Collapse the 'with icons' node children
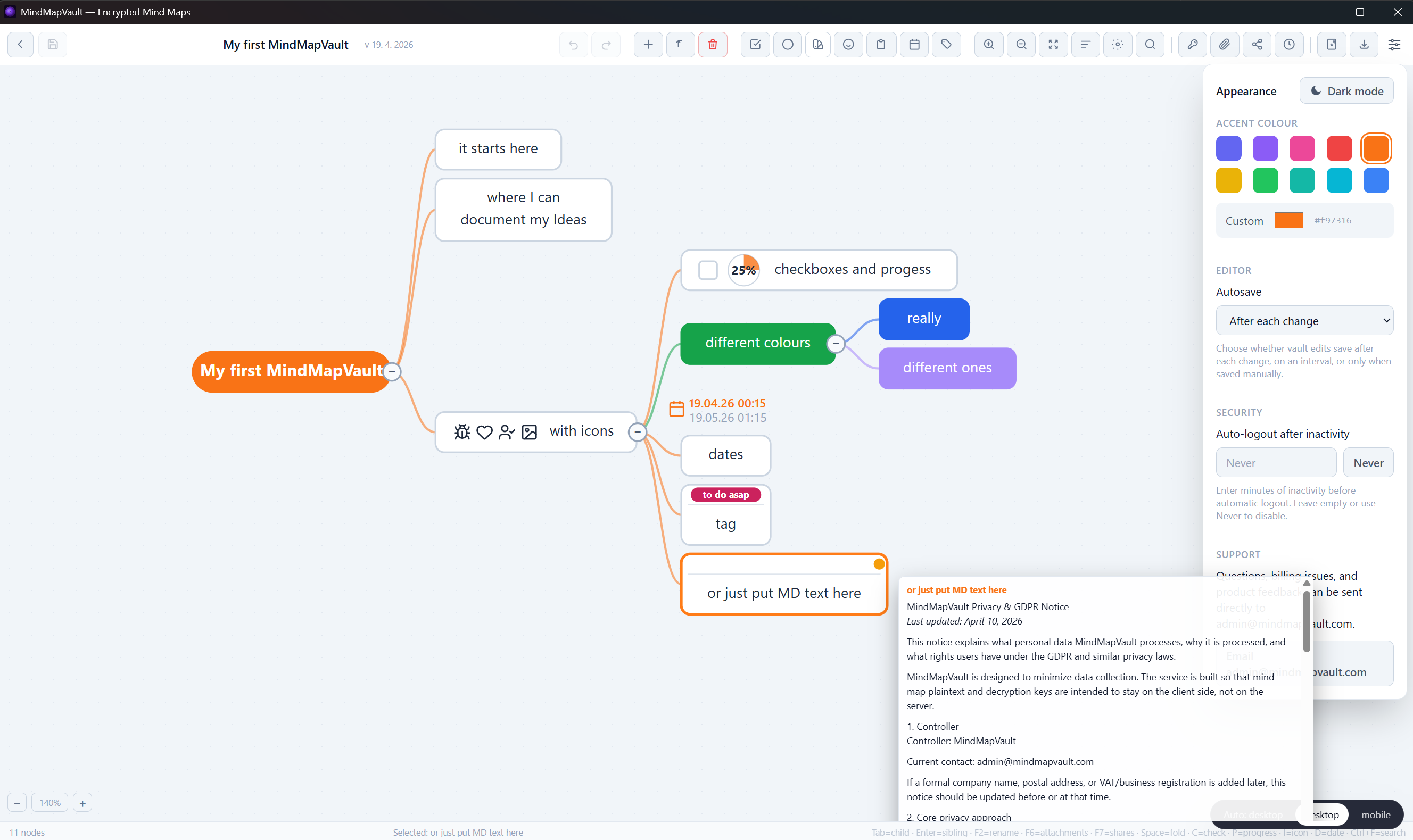The height and width of the screenshot is (840, 1413). tap(638, 433)
